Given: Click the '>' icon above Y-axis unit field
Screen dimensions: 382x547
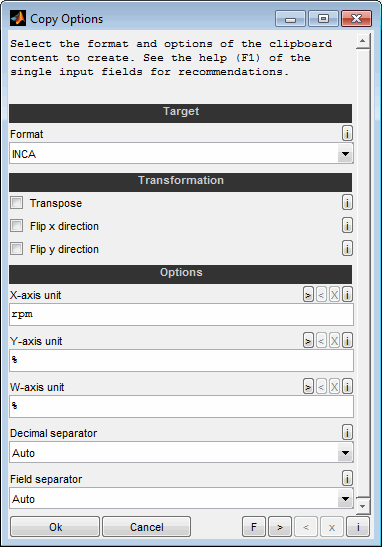Looking at the screenshot, I should [x=308, y=340].
